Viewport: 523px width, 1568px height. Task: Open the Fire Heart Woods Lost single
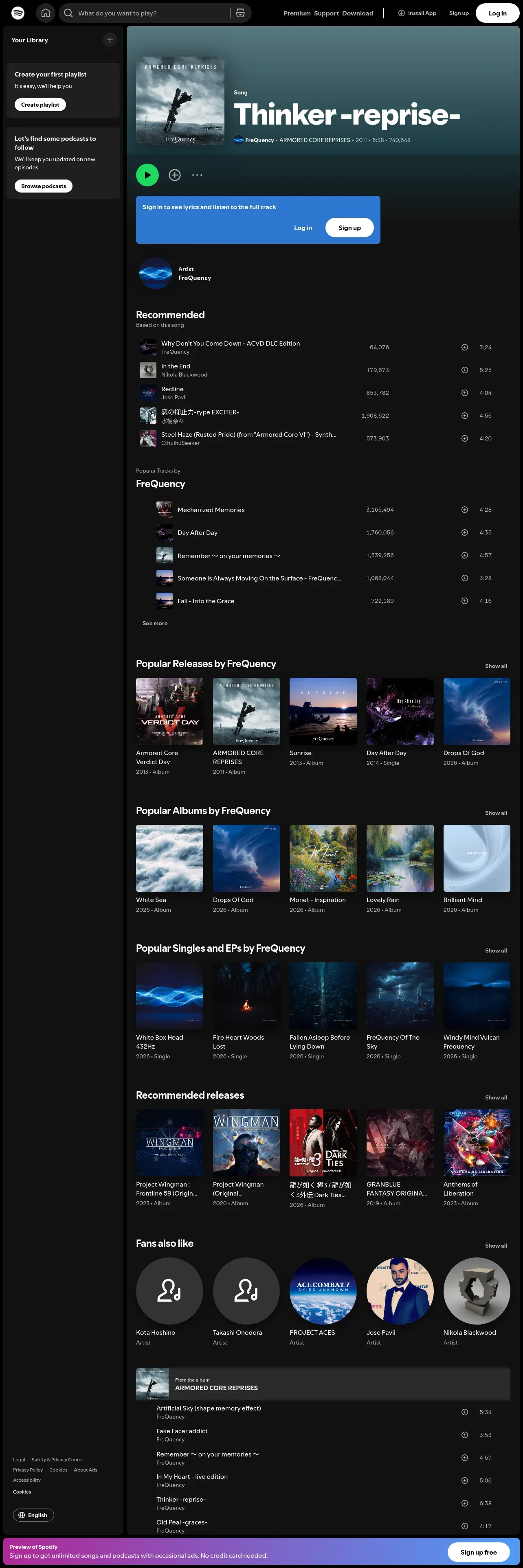[246, 1012]
